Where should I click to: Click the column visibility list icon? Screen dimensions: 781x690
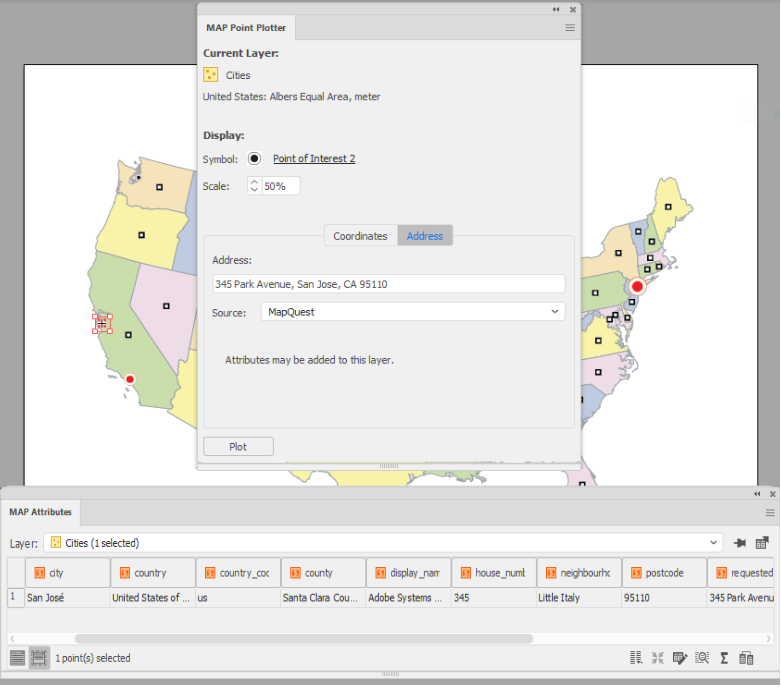click(x=636, y=658)
